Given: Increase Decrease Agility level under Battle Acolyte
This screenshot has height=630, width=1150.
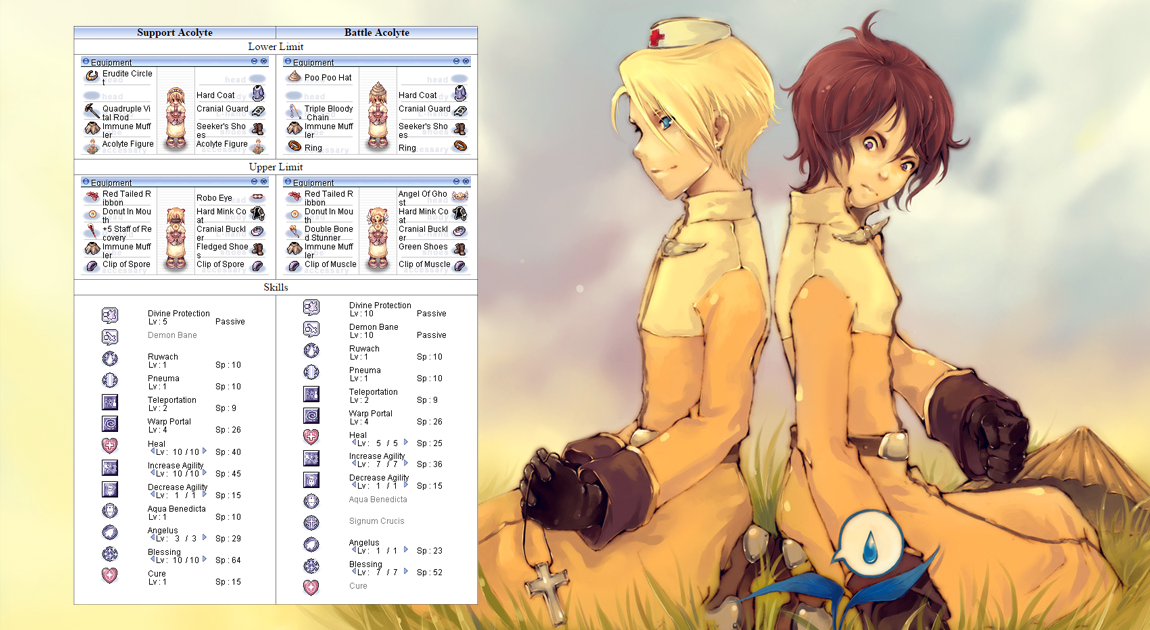Looking at the screenshot, I should point(406,485).
